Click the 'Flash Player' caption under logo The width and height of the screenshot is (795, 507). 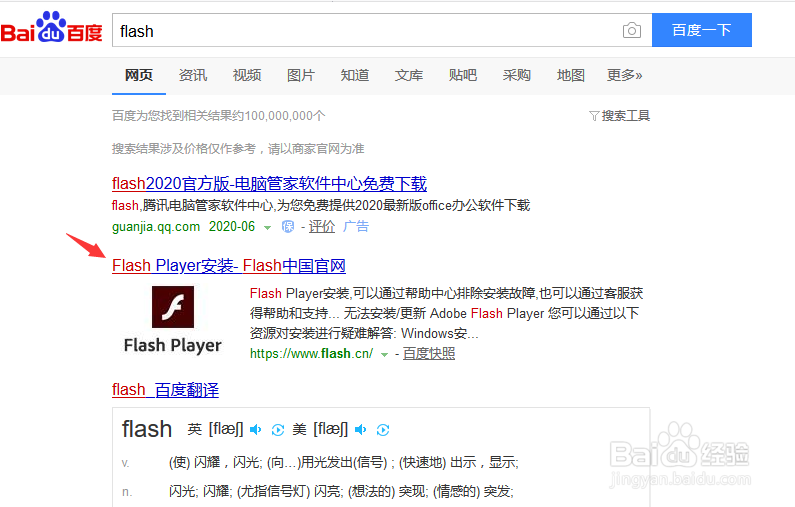(173, 345)
